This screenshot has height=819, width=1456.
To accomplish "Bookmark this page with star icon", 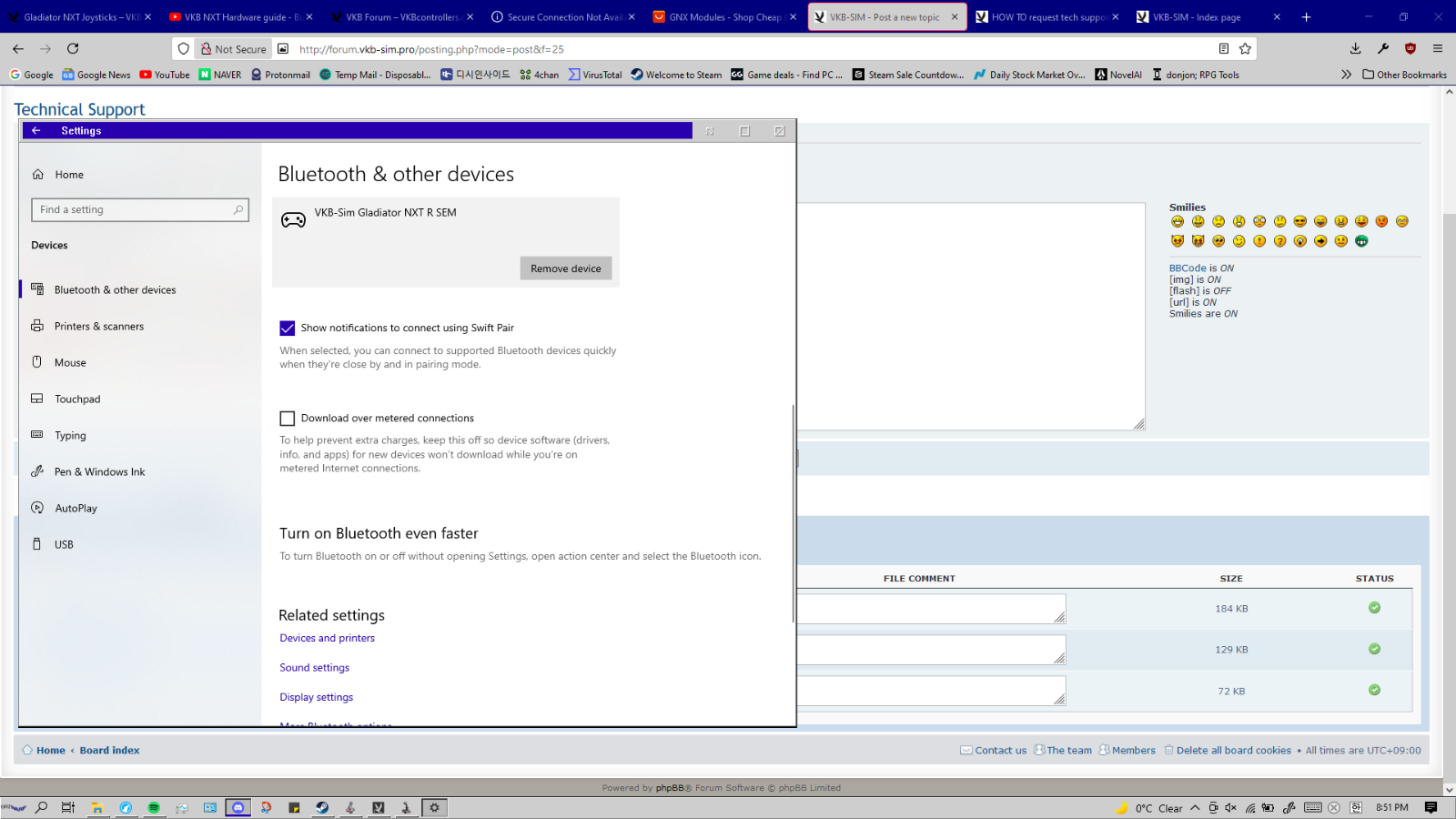I will [1245, 49].
